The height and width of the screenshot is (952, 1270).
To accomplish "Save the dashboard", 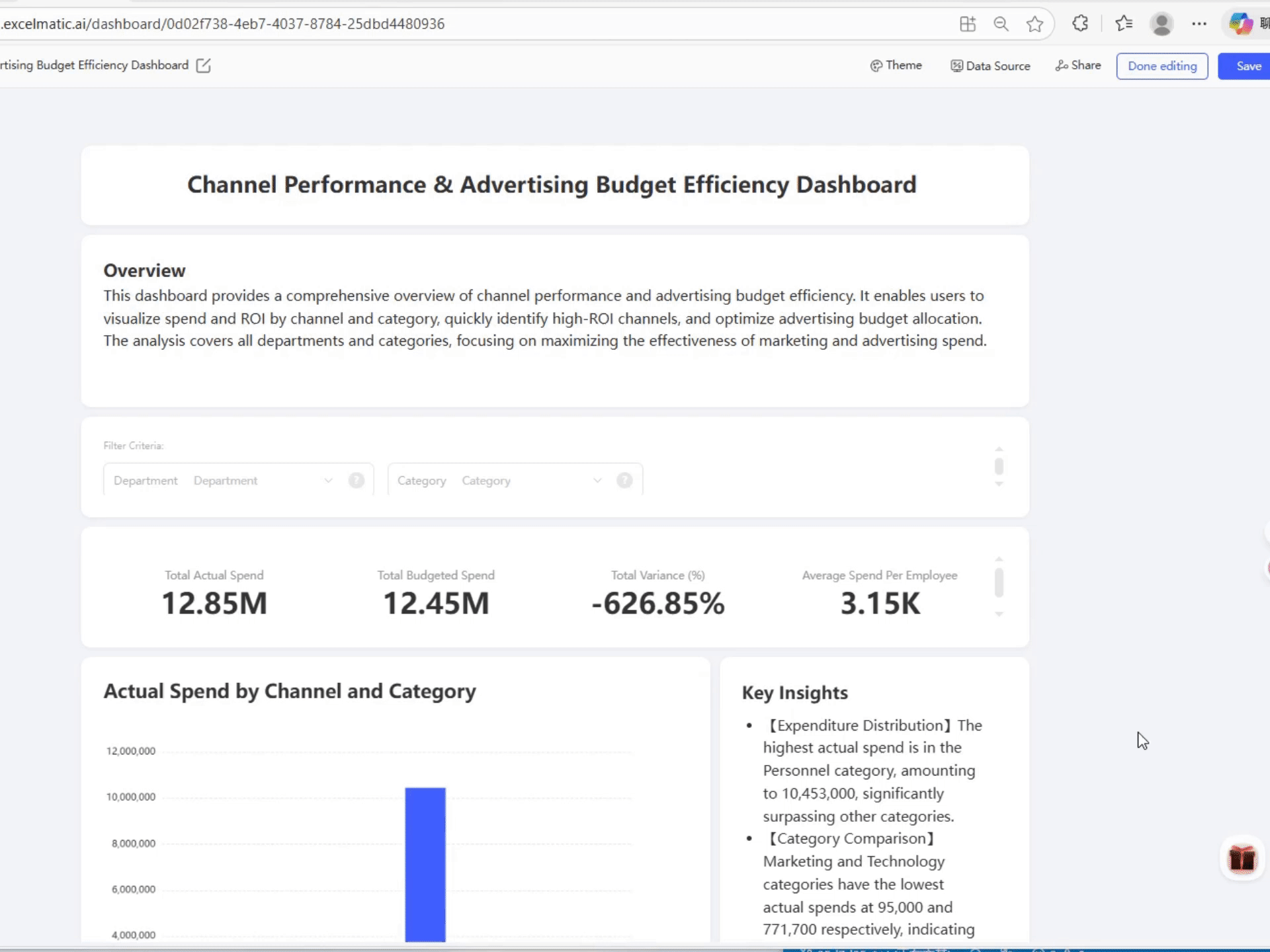I will [1248, 66].
